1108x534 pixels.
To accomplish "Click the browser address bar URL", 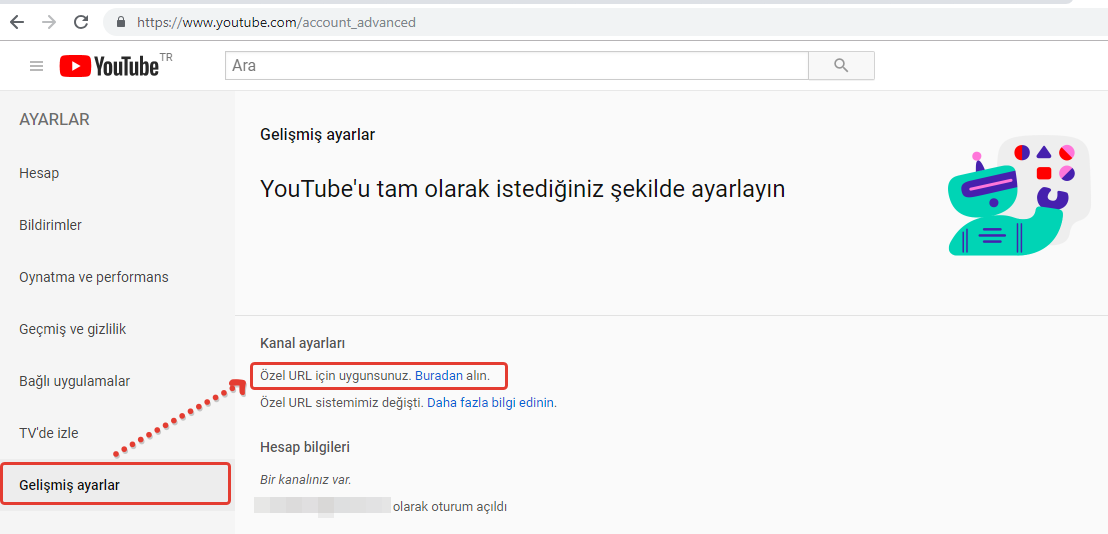I will 276,22.
